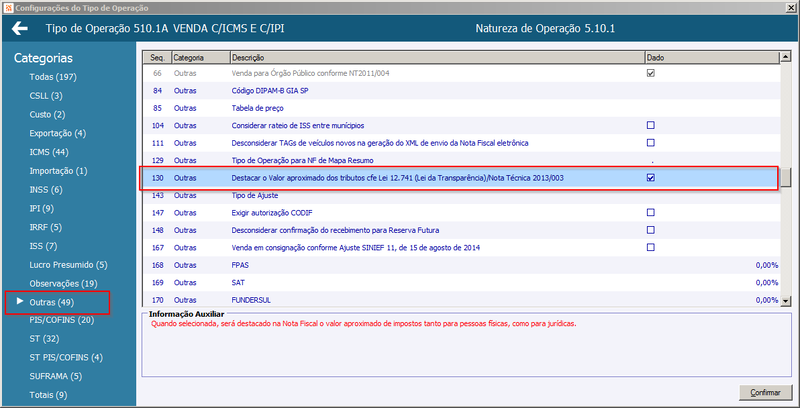Toggle Desconsiderar TAGs de veículos novos checkbox
The height and width of the screenshot is (408, 800).
coord(651,143)
